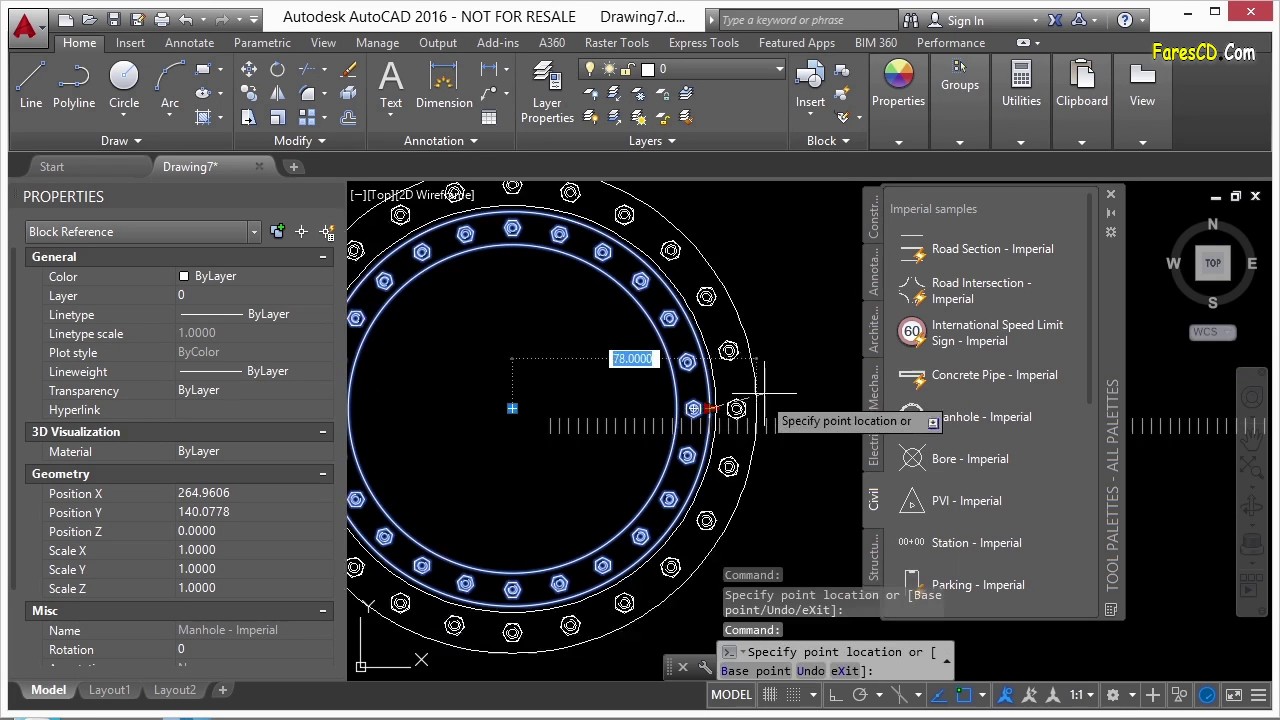This screenshot has height=720, width=1280.
Task: Switch to the Insert ribbon tab
Action: click(130, 43)
